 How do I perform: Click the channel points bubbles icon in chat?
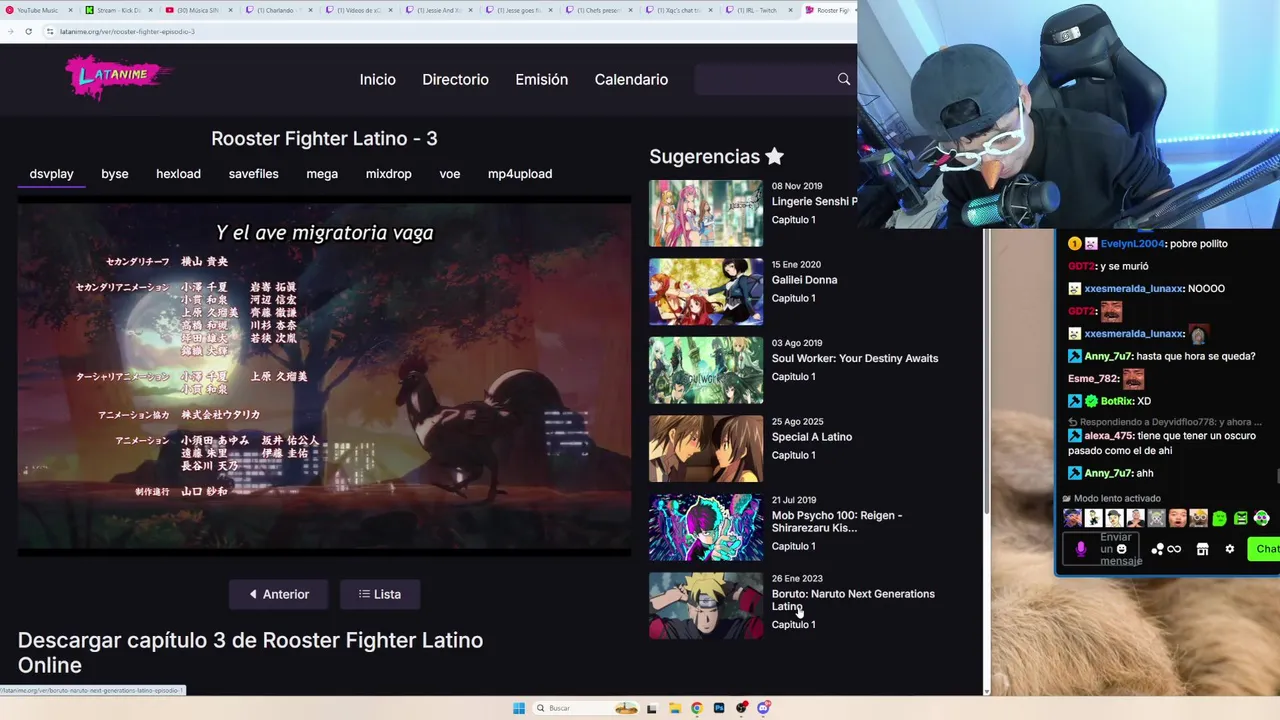(1157, 549)
